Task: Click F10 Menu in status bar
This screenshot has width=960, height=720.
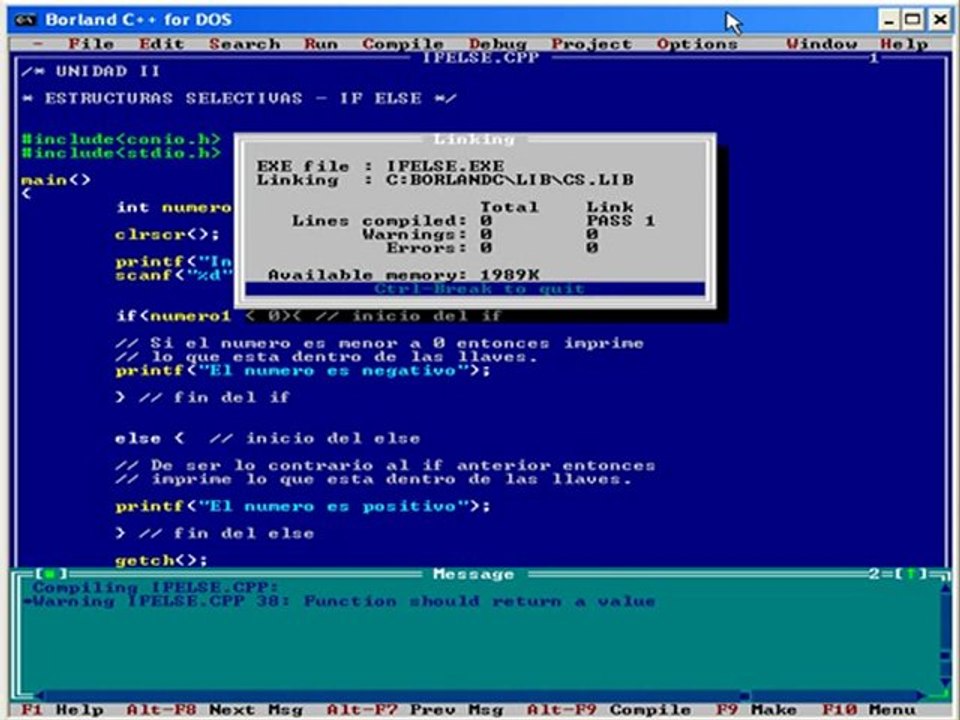Action: (869, 710)
